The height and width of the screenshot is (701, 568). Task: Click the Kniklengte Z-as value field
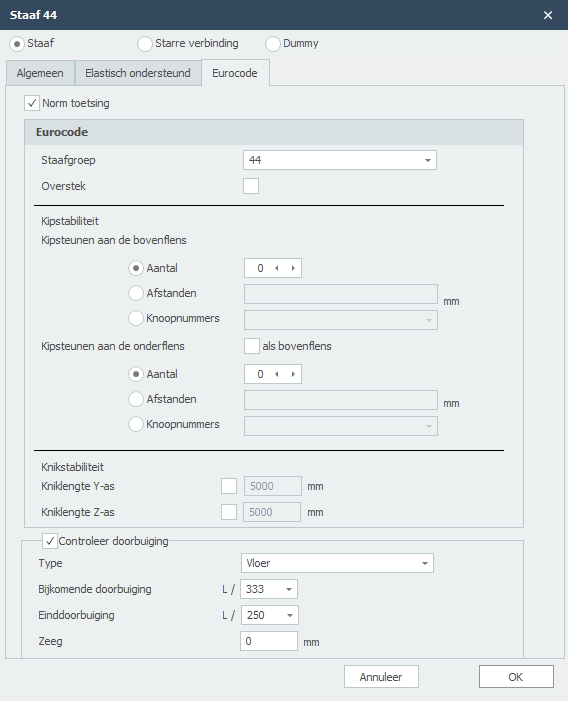coord(272,512)
